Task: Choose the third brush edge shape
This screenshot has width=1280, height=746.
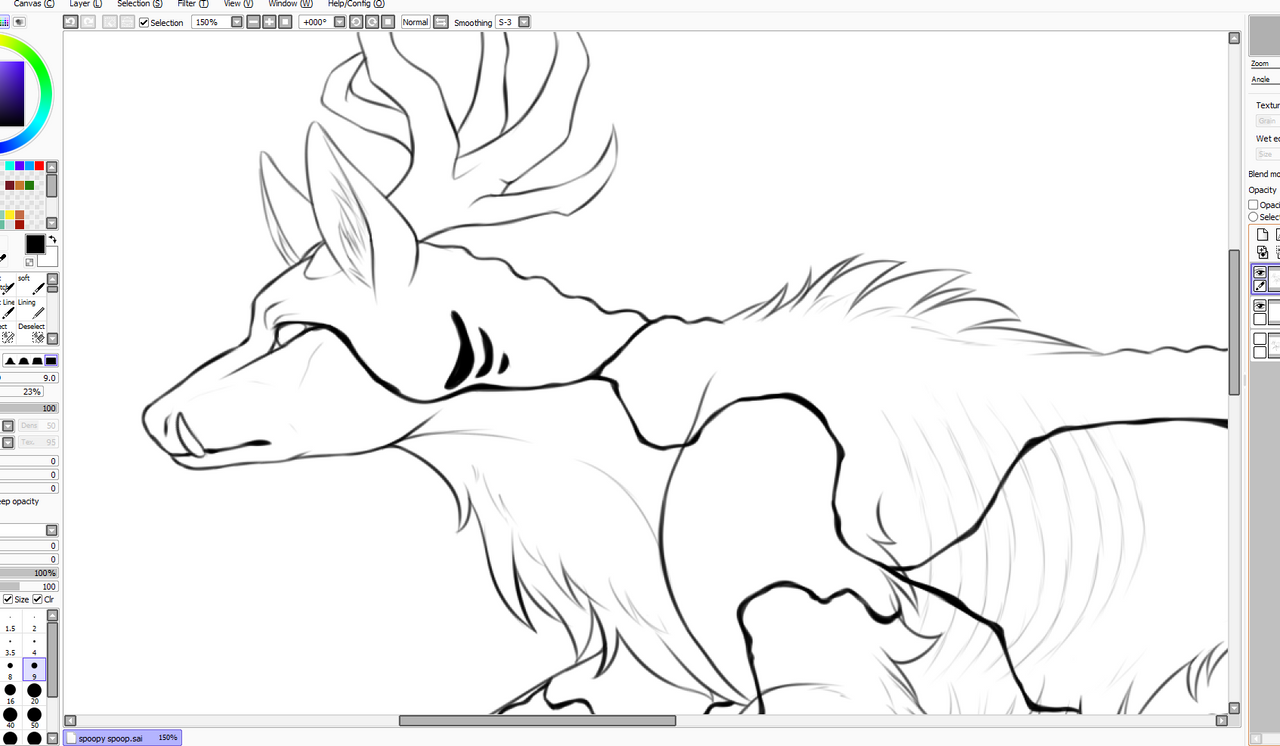Action: [x=37, y=361]
